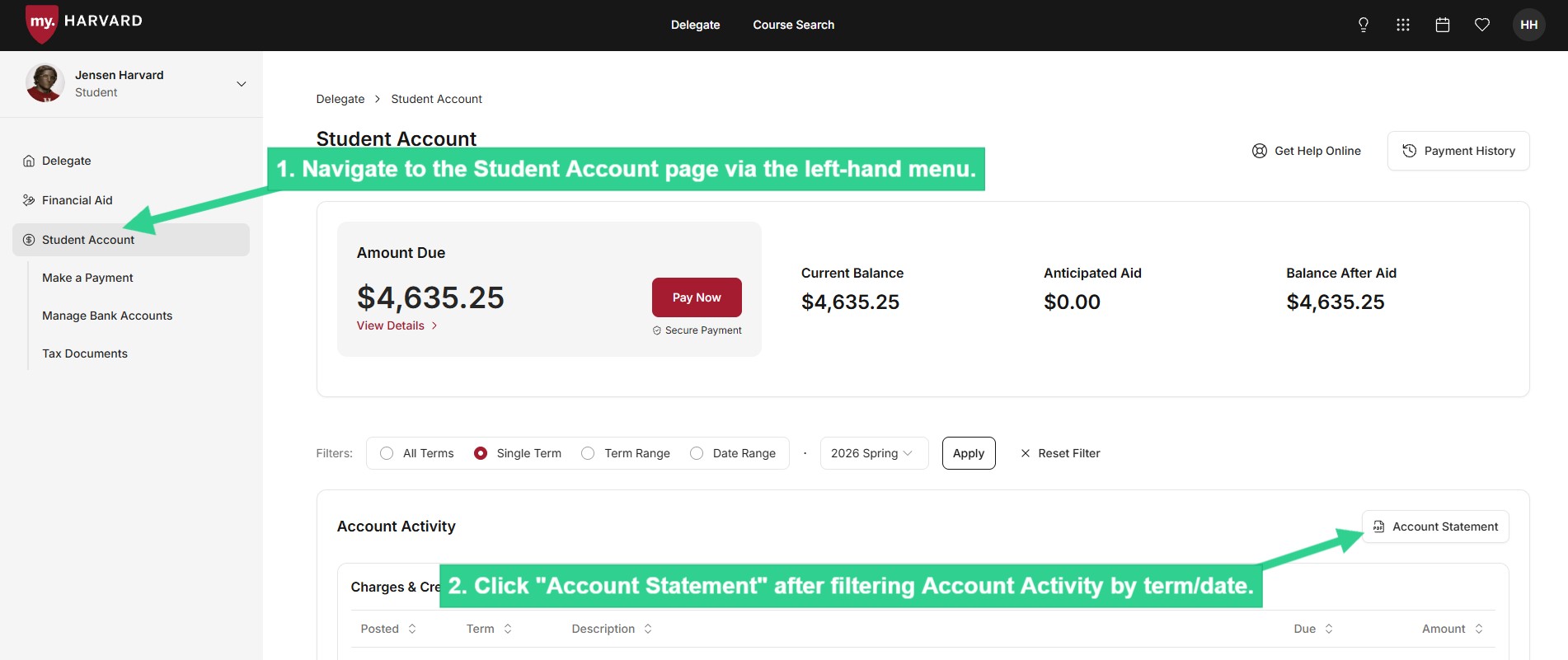Click the $4,635.25 Amount Due value

click(x=430, y=297)
